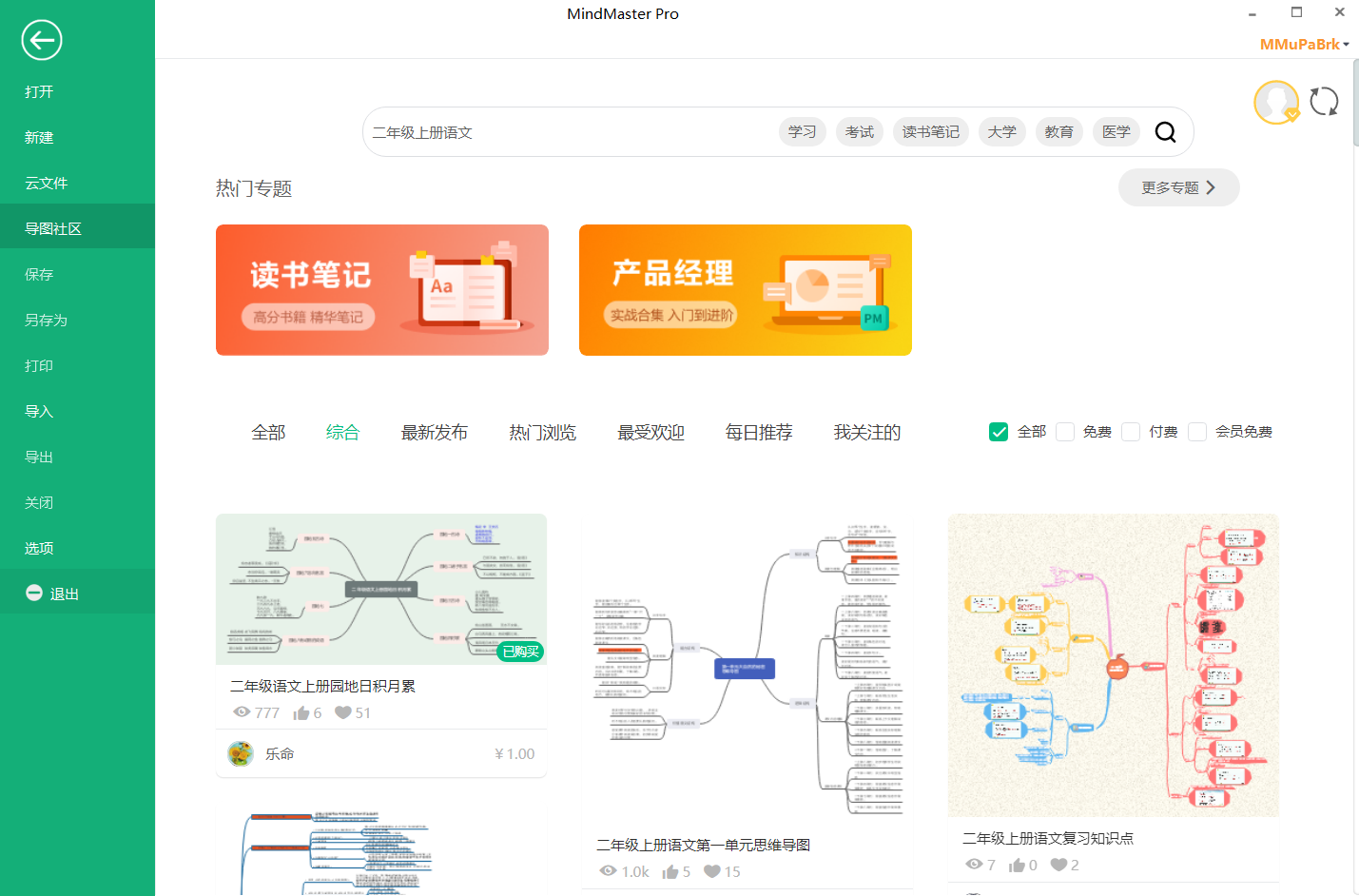
Task: Enable the 会员免费 filter checkbox
Action: [x=1197, y=432]
